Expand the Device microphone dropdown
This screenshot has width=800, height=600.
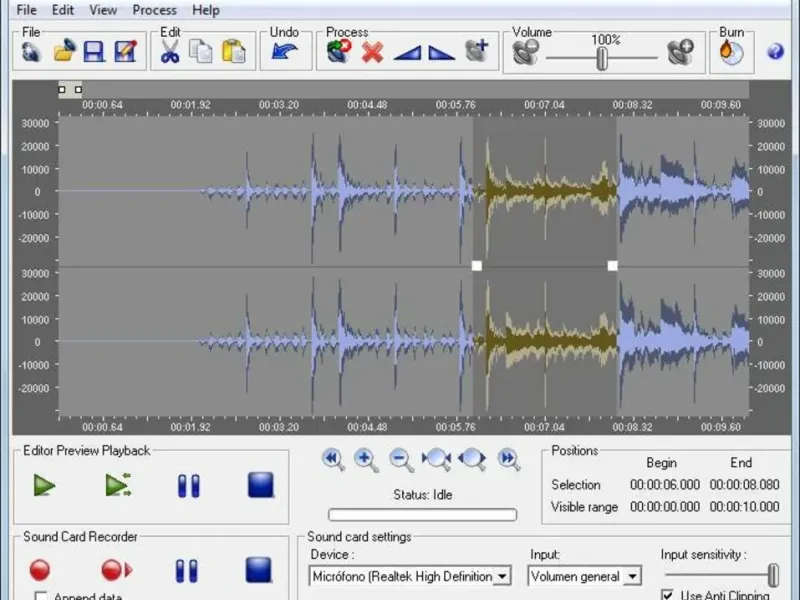pyautogui.click(x=503, y=576)
